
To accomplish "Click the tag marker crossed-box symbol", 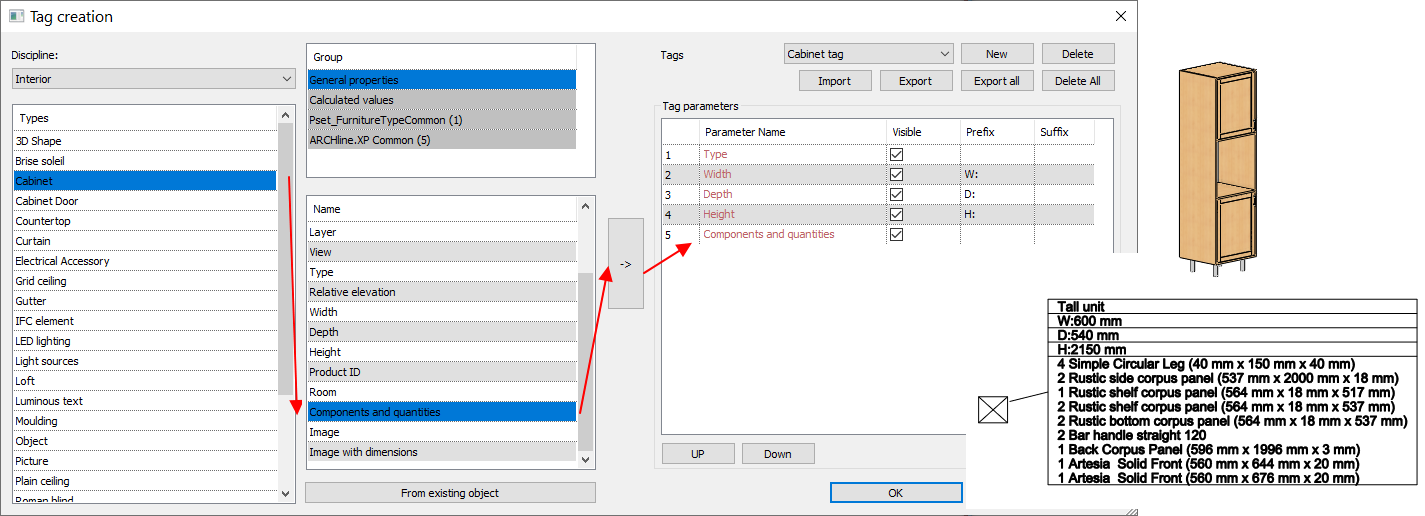I will tap(992, 410).
